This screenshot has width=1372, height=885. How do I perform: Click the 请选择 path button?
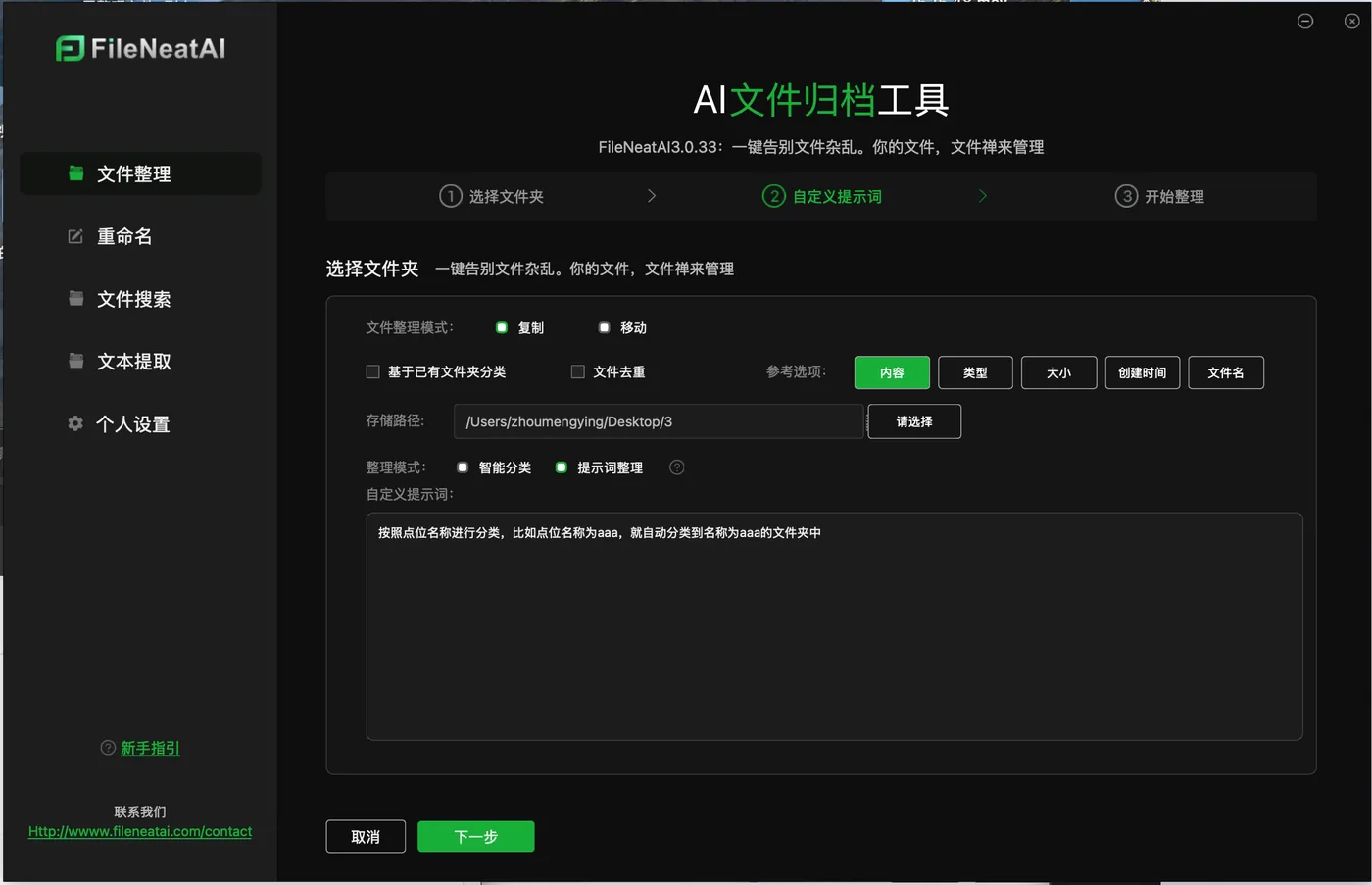[914, 421]
